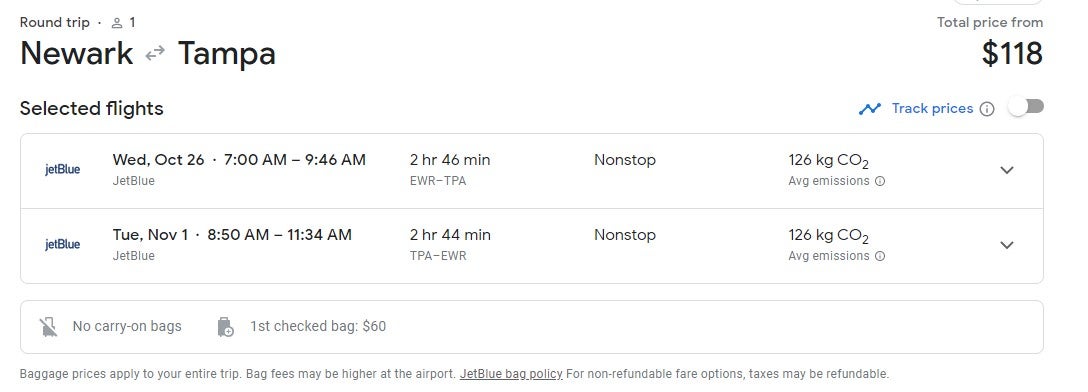Screen dimensions: 1088x392
Task: Expand the Tue, Nov 1 flight details
Action: click(1007, 245)
